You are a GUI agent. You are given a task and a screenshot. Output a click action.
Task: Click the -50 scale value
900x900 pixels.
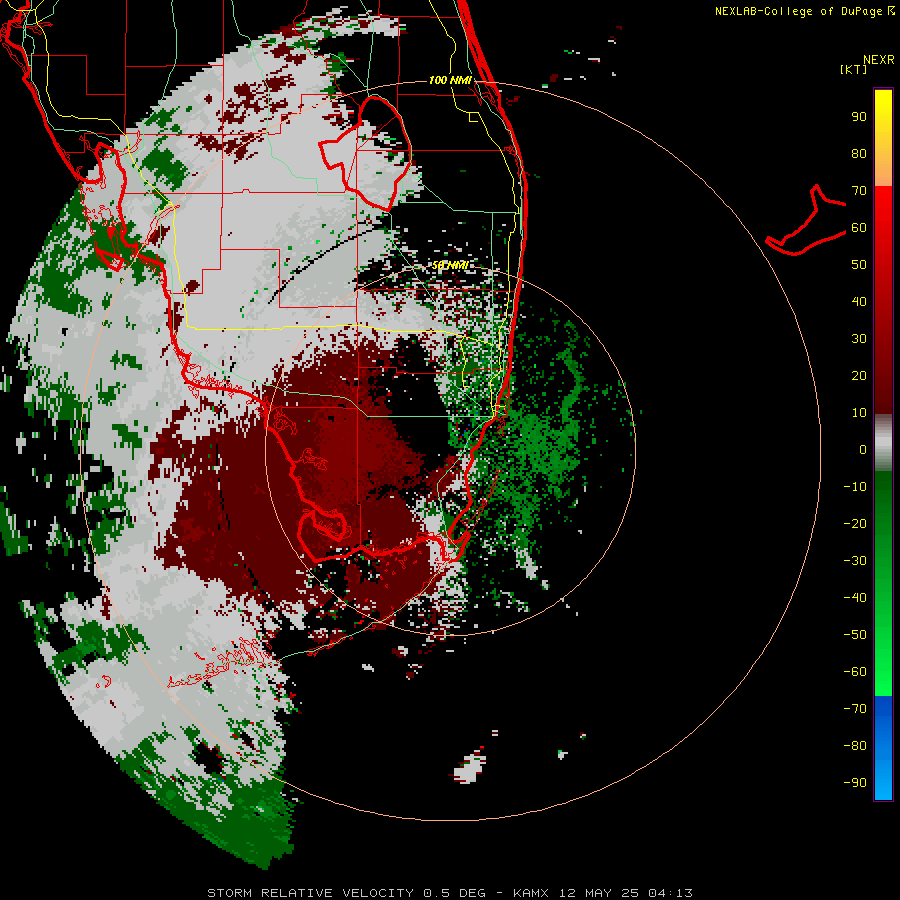click(x=855, y=635)
